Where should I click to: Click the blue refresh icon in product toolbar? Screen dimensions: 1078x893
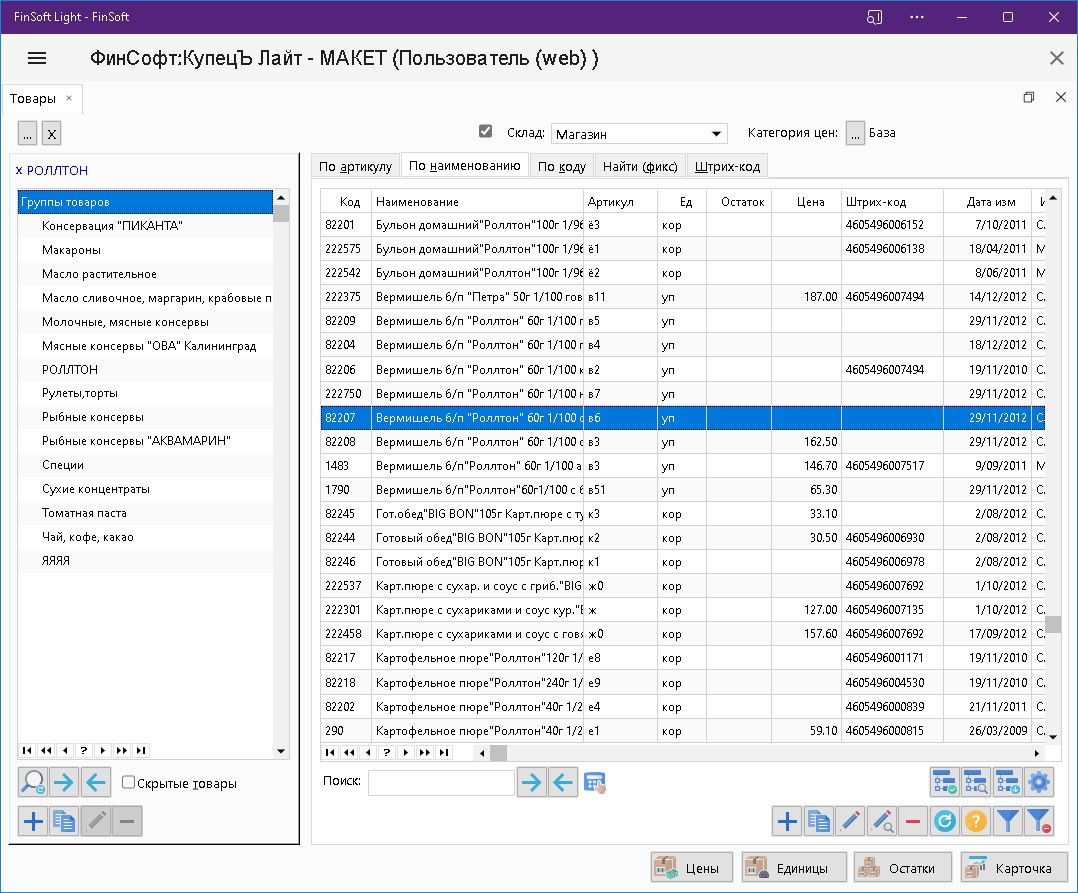[944, 822]
